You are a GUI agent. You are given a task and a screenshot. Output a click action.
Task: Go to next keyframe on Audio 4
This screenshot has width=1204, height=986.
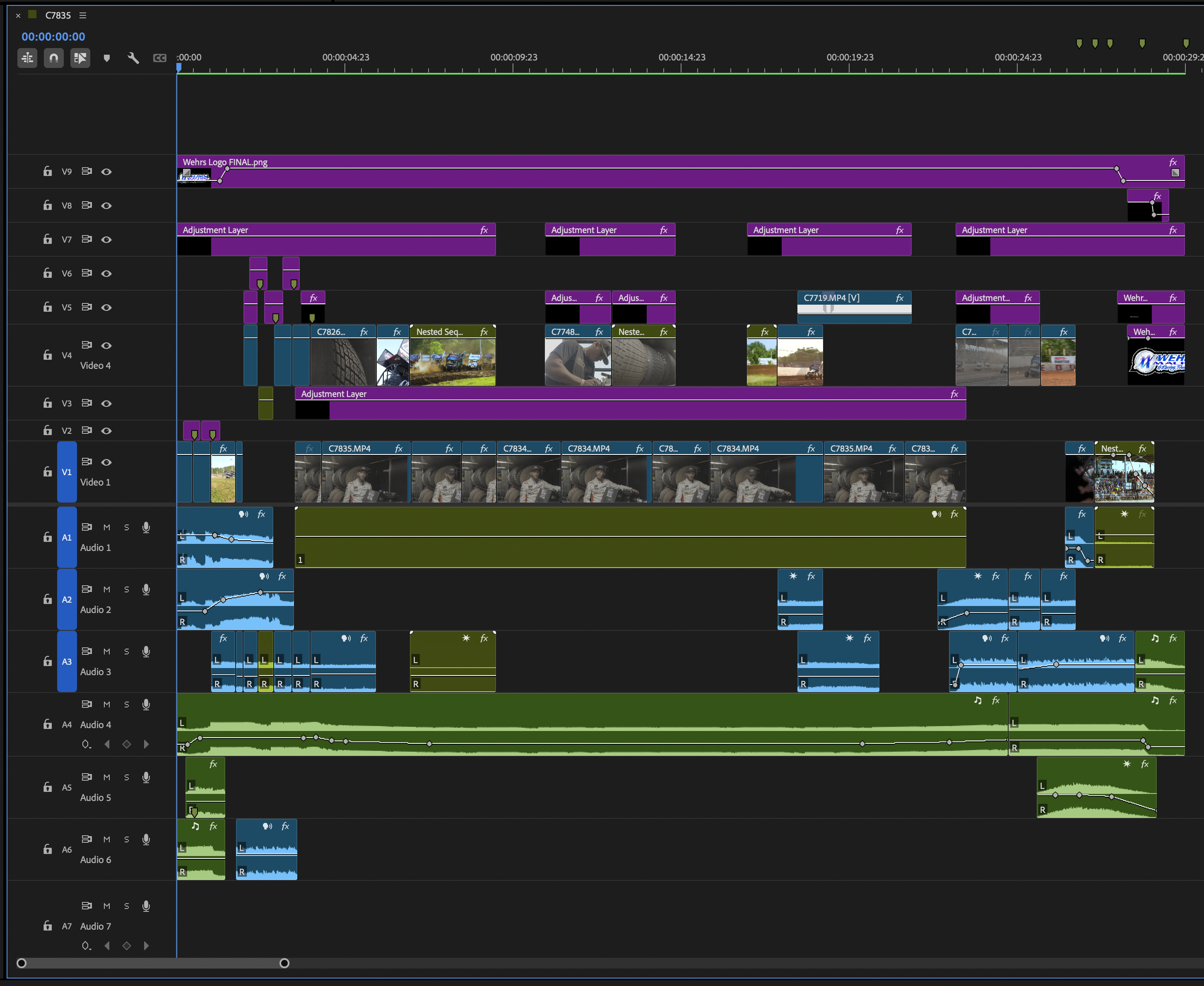click(x=146, y=744)
